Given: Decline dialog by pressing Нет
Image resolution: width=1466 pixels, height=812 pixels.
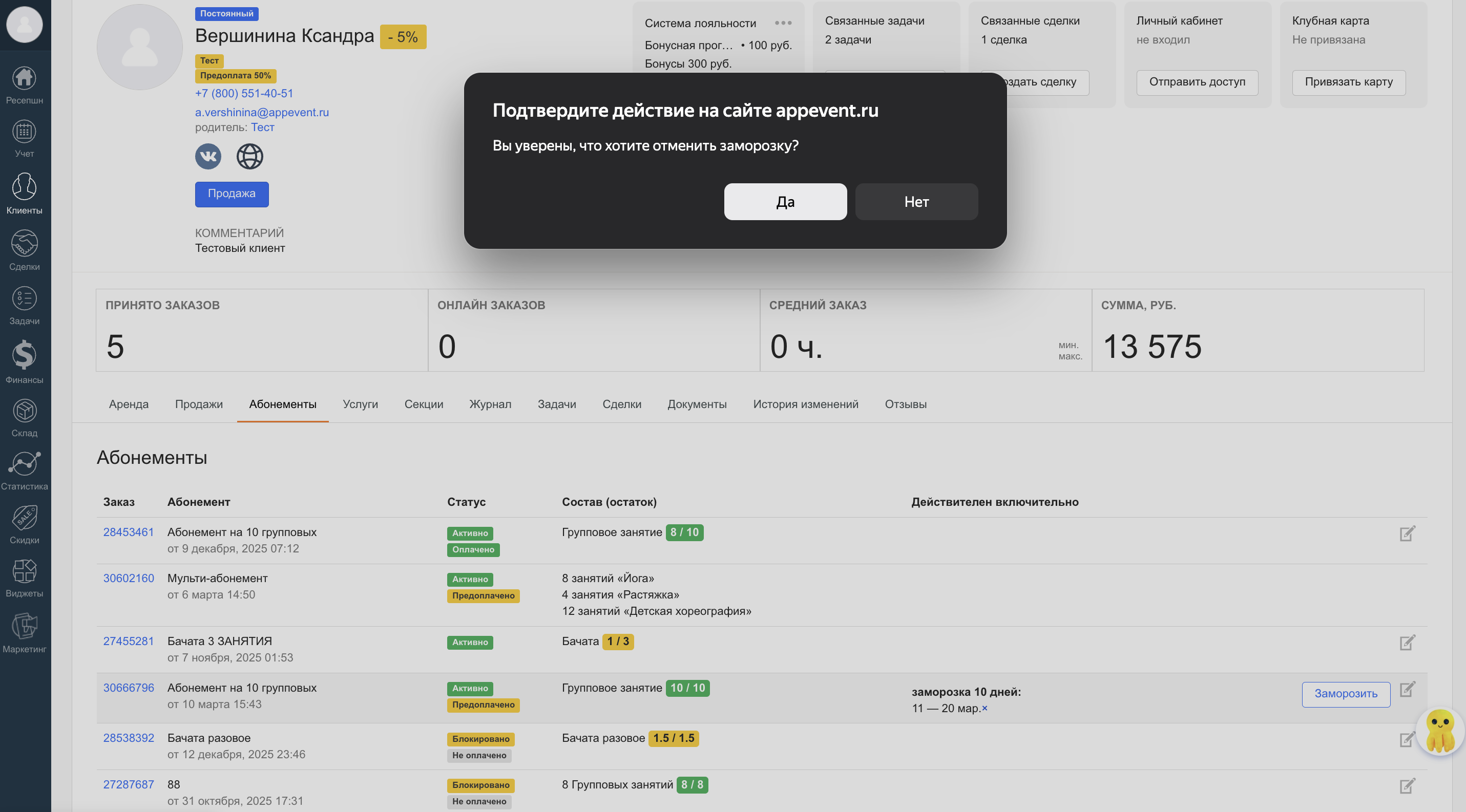Looking at the screenshot, I should click(916, 201).
